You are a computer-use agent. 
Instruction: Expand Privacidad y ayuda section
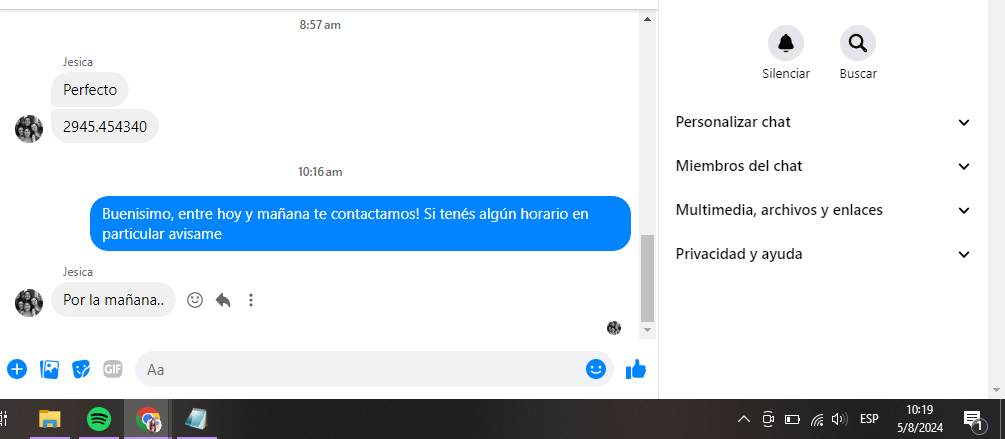[824, 254]
